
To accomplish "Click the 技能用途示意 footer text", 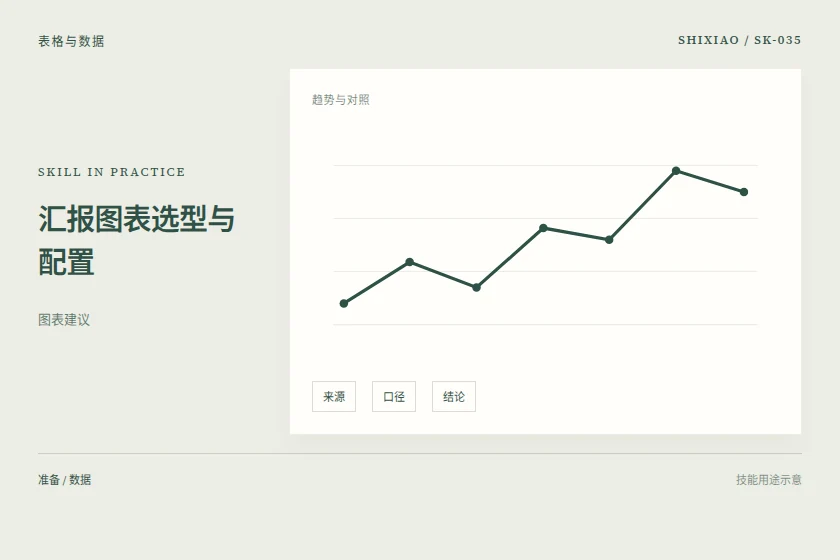I will click(x=769, y=480).
